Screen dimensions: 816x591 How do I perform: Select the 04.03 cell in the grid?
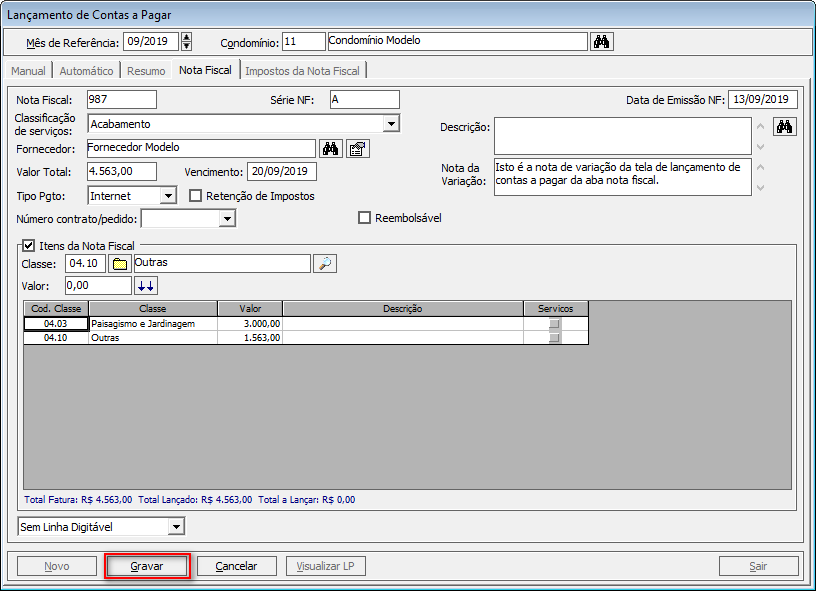click(x=56, y=324)
